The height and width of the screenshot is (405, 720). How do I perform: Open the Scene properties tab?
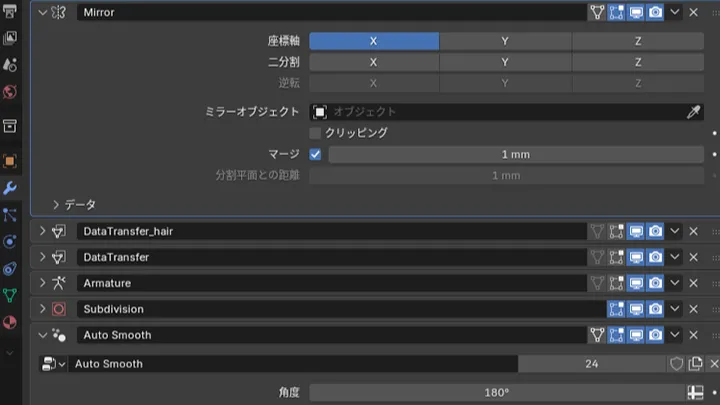pyautogui.click(x=10, y=65)
